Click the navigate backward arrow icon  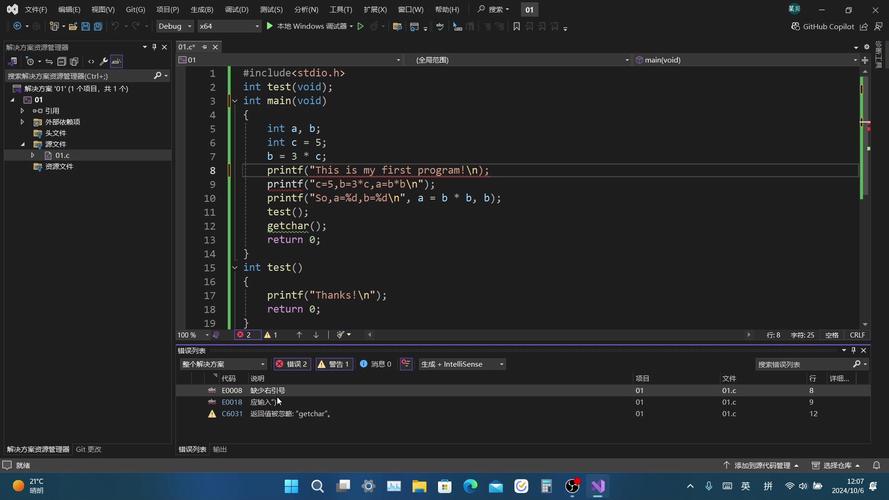click(17, 26)
